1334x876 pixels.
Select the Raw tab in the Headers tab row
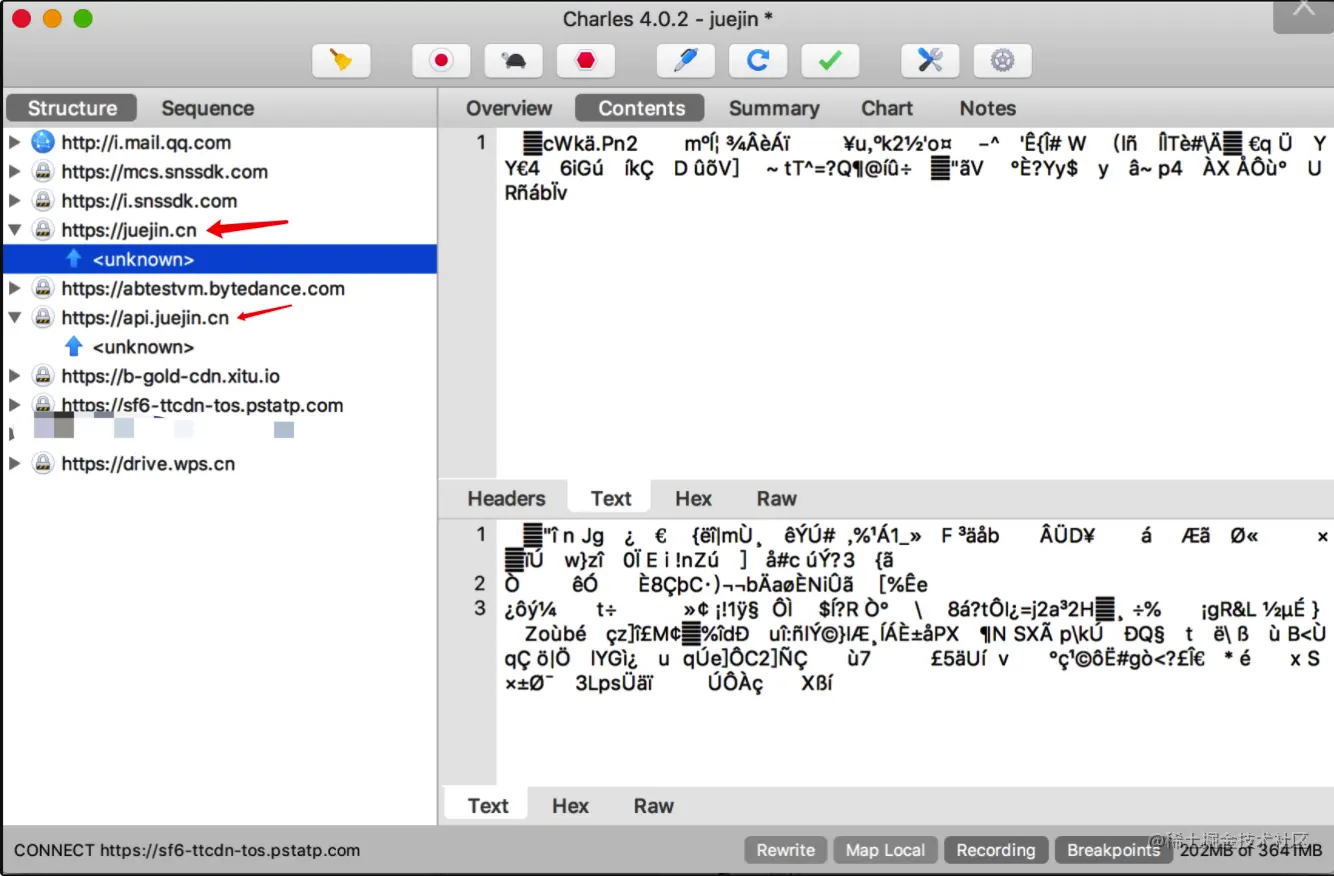click(777, 498)
